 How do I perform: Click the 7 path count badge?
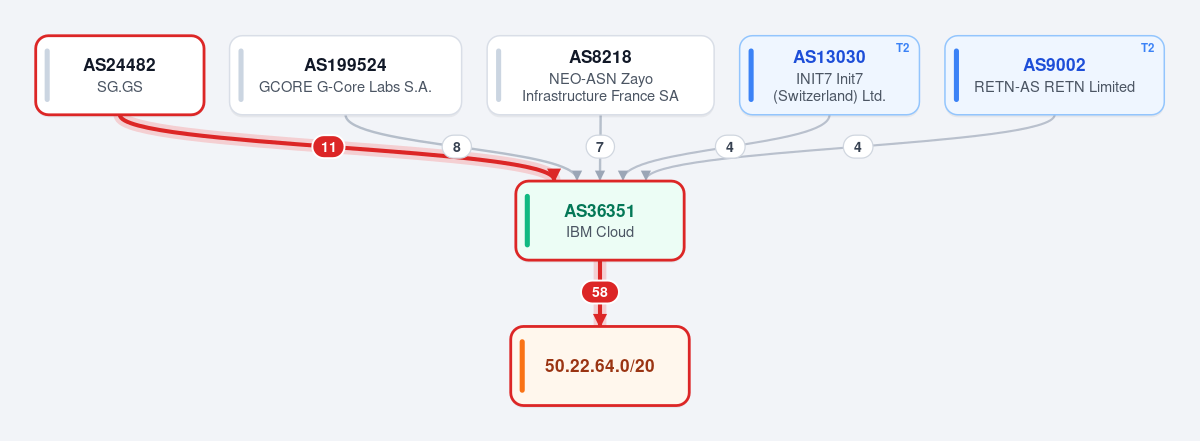coord(600,147)
